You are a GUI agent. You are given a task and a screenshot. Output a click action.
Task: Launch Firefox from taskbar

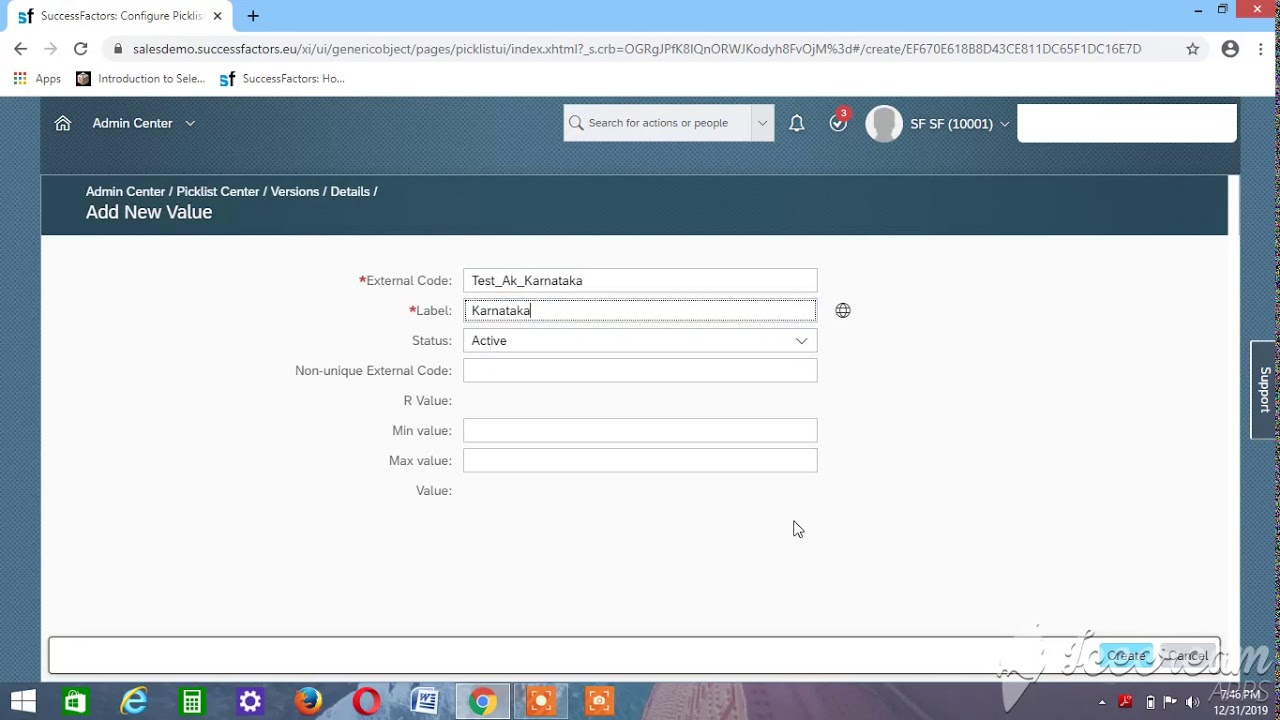point(308,701)
